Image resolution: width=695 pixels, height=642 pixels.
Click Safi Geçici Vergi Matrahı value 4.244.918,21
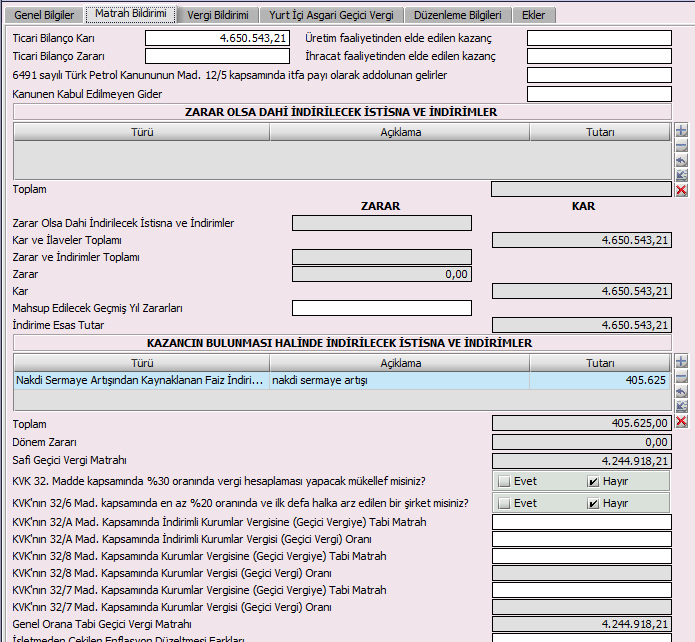[x=582, y=461]
